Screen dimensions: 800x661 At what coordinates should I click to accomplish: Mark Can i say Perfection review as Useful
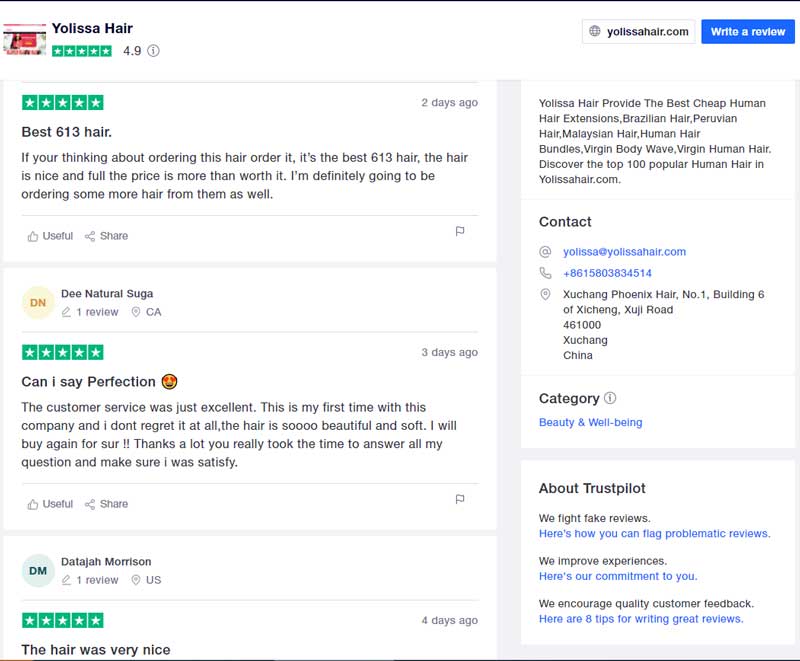[50, 504]
